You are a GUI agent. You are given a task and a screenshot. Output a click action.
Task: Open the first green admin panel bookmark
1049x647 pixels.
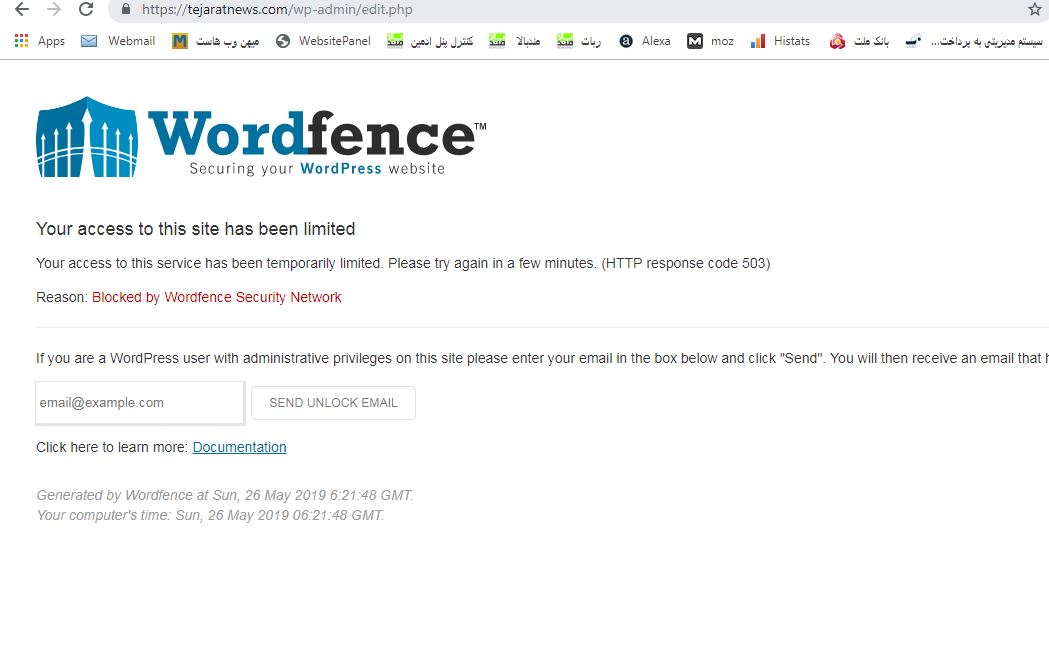point(430,41)
